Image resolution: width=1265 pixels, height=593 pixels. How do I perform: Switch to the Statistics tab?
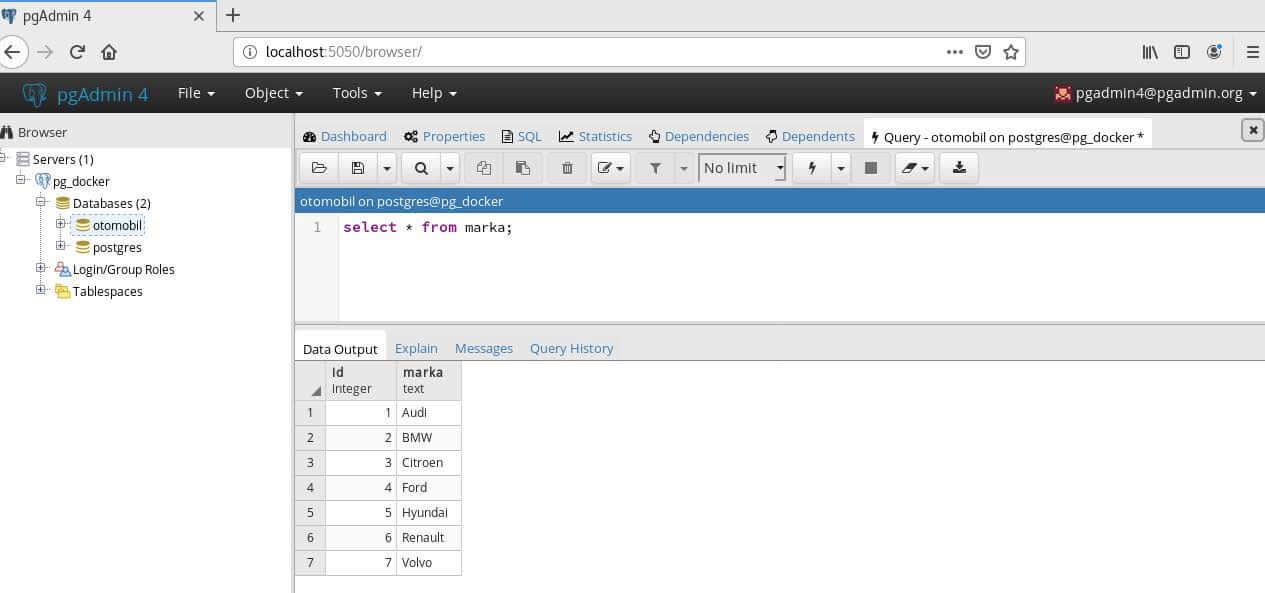coord(595,136)
